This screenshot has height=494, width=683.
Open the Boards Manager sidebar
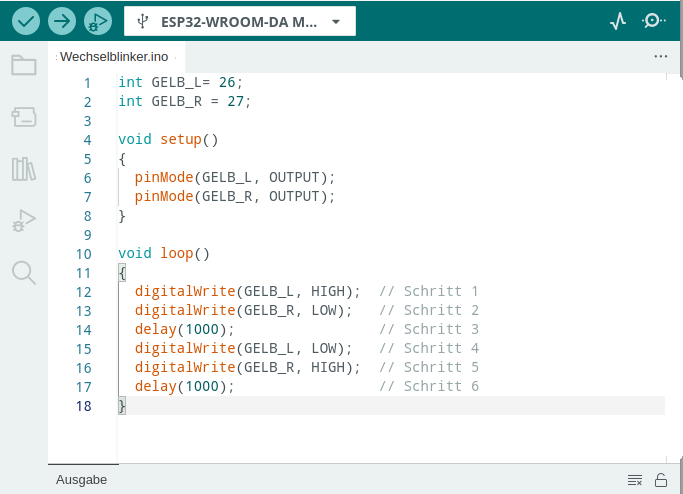24,118
